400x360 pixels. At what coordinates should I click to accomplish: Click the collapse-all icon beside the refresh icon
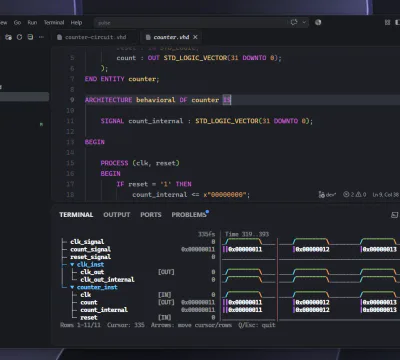(x=30, y=37)
